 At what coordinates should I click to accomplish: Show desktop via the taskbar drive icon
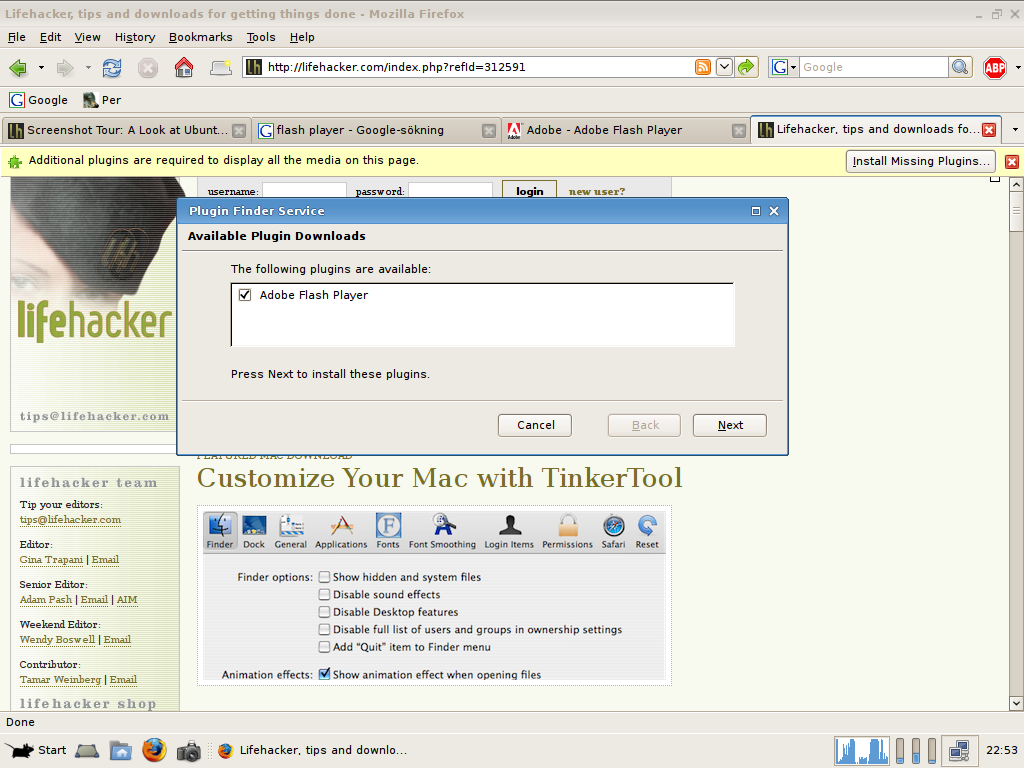(87, 750)
